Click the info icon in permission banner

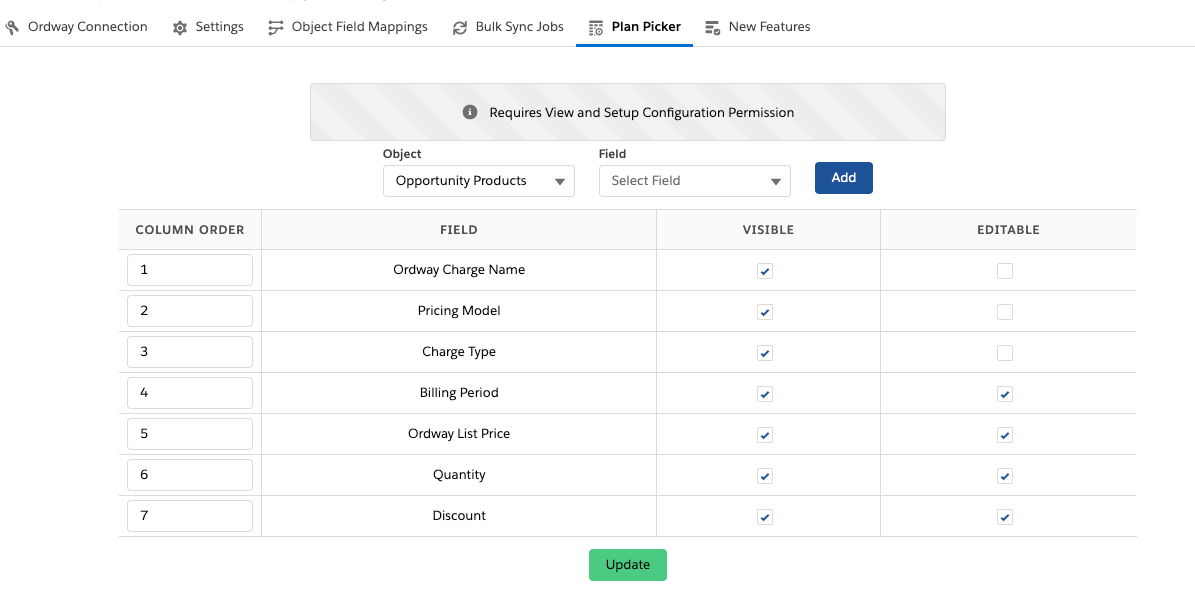[x=470, y=112]
